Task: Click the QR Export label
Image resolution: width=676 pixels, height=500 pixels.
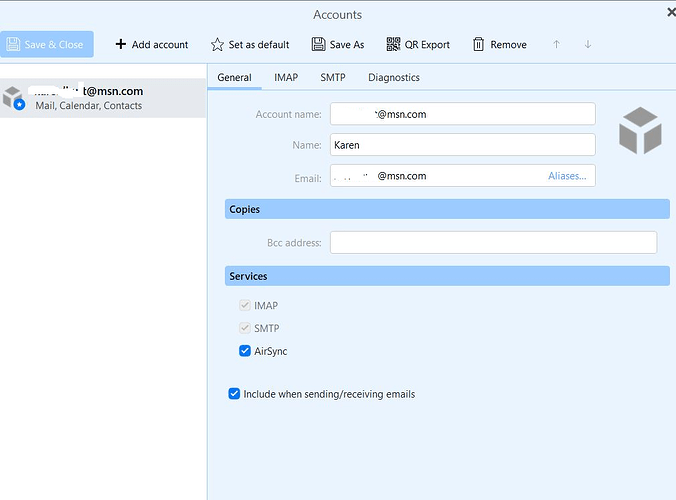Action: pyautogui.click(x=427, y=44)
